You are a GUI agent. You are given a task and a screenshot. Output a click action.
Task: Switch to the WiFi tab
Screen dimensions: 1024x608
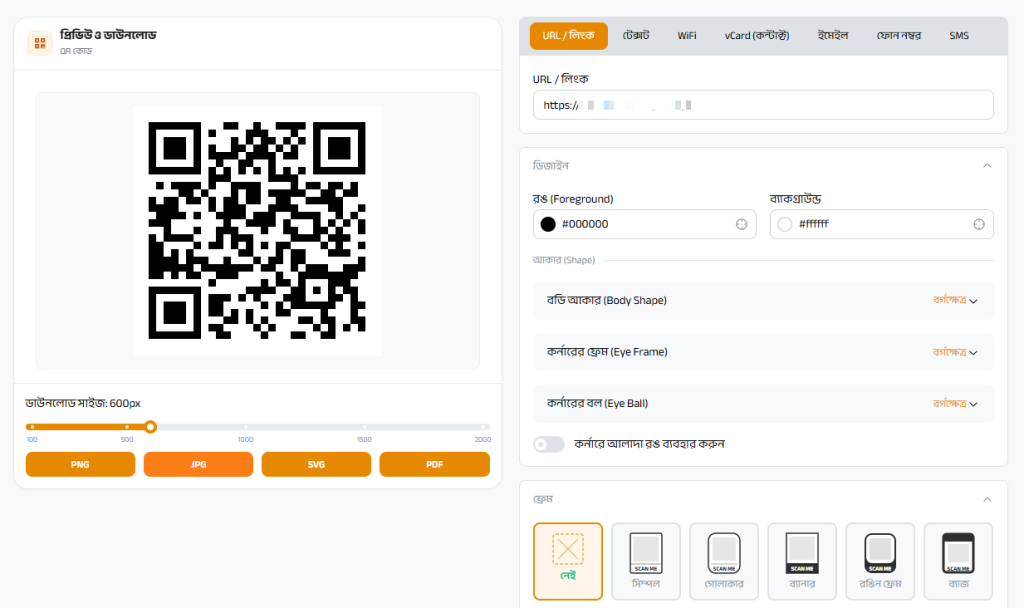click(686, 36)
